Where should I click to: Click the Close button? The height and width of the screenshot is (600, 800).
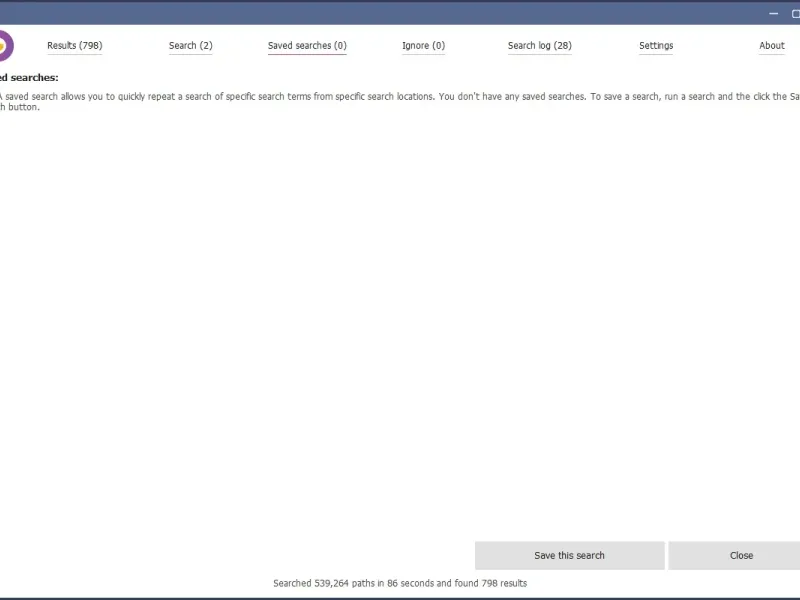pos(735,555)
